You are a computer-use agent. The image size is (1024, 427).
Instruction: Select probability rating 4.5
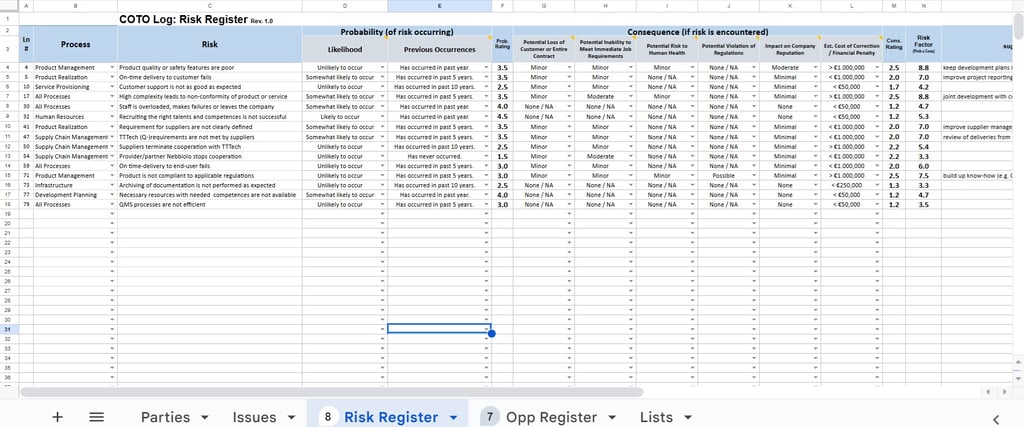[502, 117]
